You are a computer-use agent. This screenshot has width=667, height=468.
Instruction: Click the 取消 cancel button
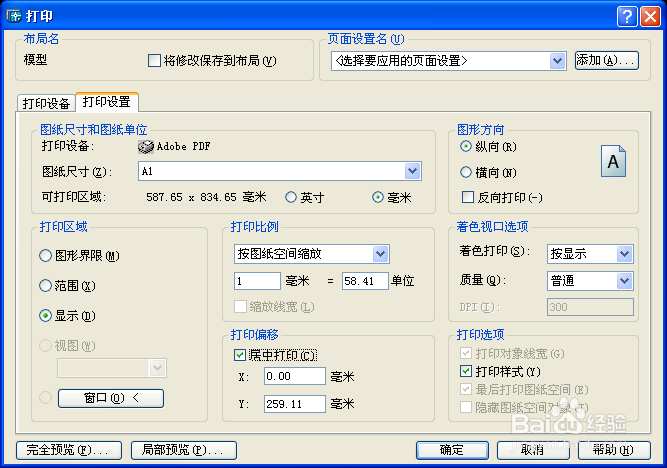point(533,450)
